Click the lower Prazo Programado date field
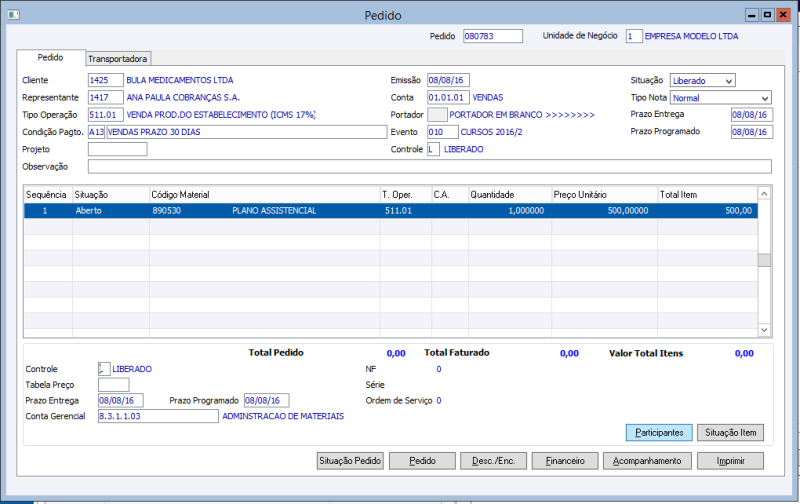 (266, 400)
